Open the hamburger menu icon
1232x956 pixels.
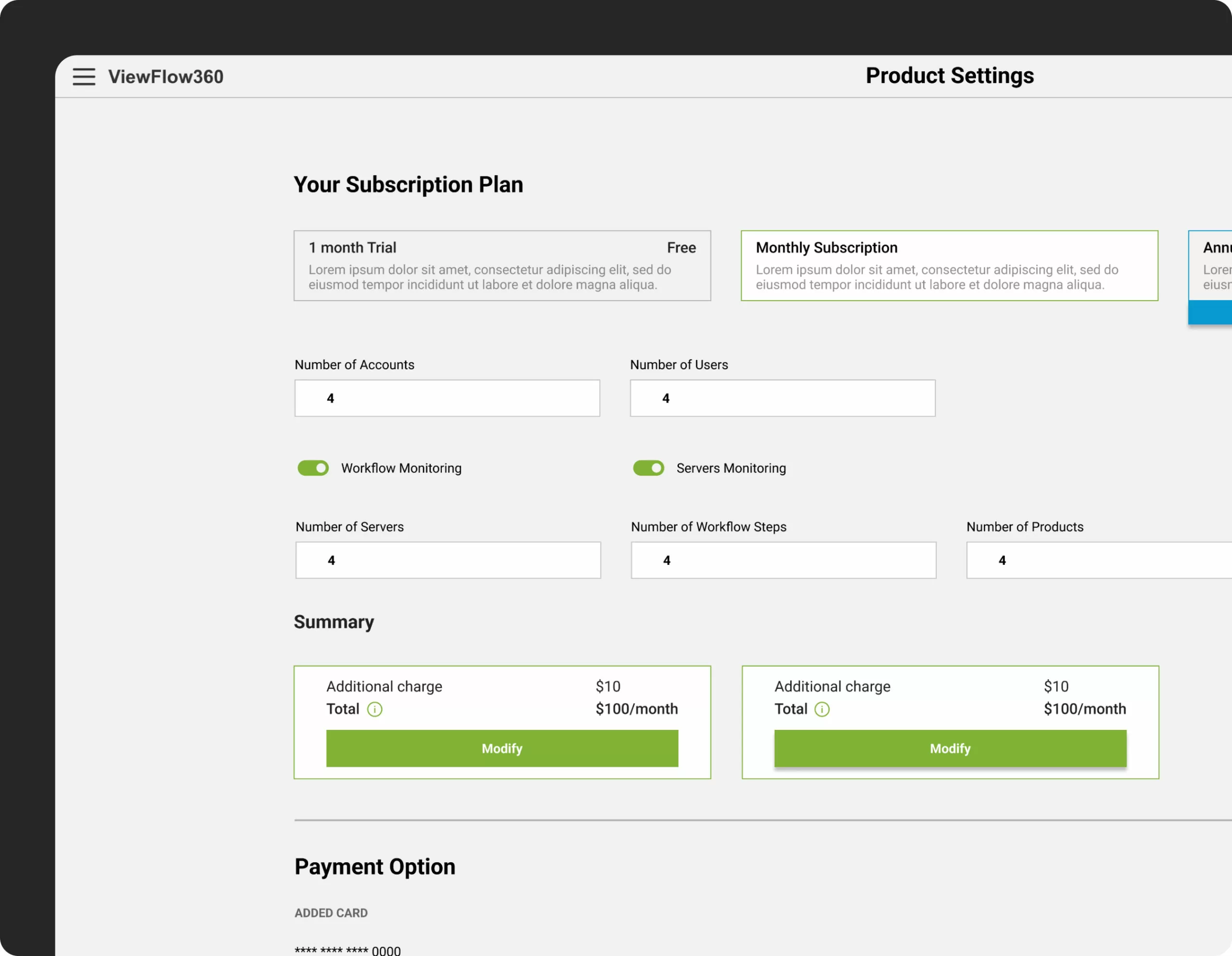click(x=85, y=76)
